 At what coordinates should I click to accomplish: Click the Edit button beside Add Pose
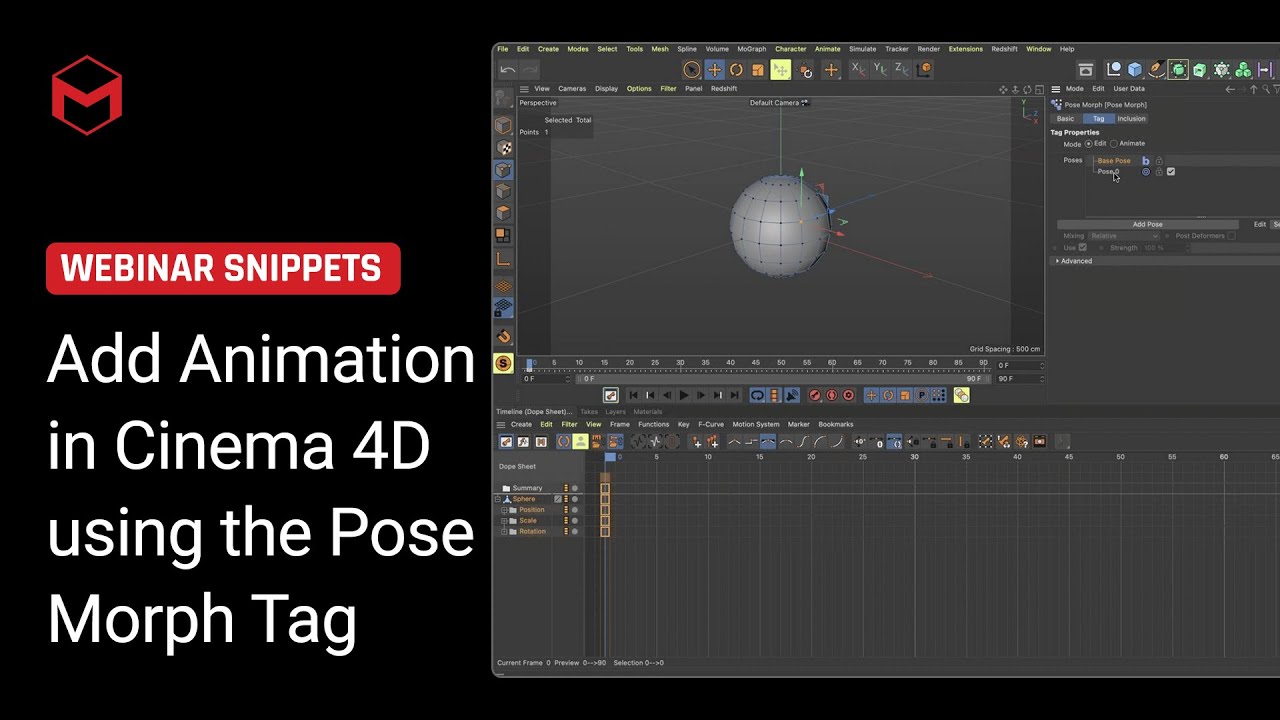click(1260, 225)
